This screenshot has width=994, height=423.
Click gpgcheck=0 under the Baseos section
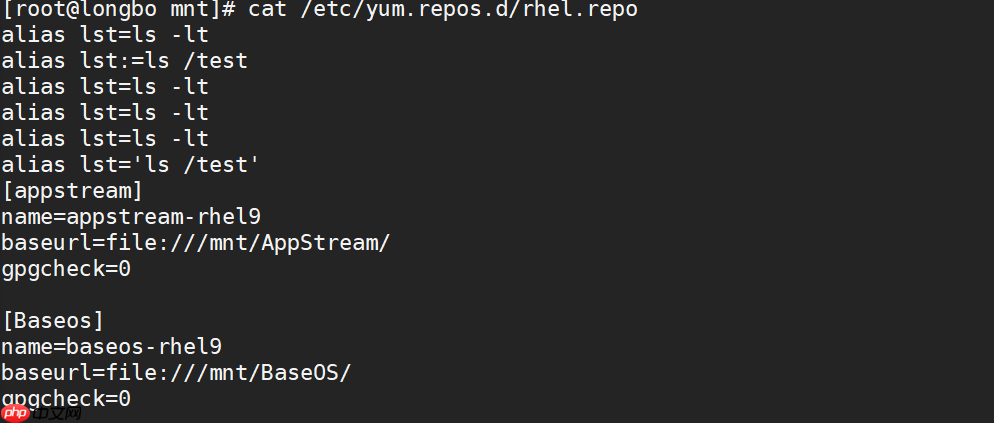point(66,399)
